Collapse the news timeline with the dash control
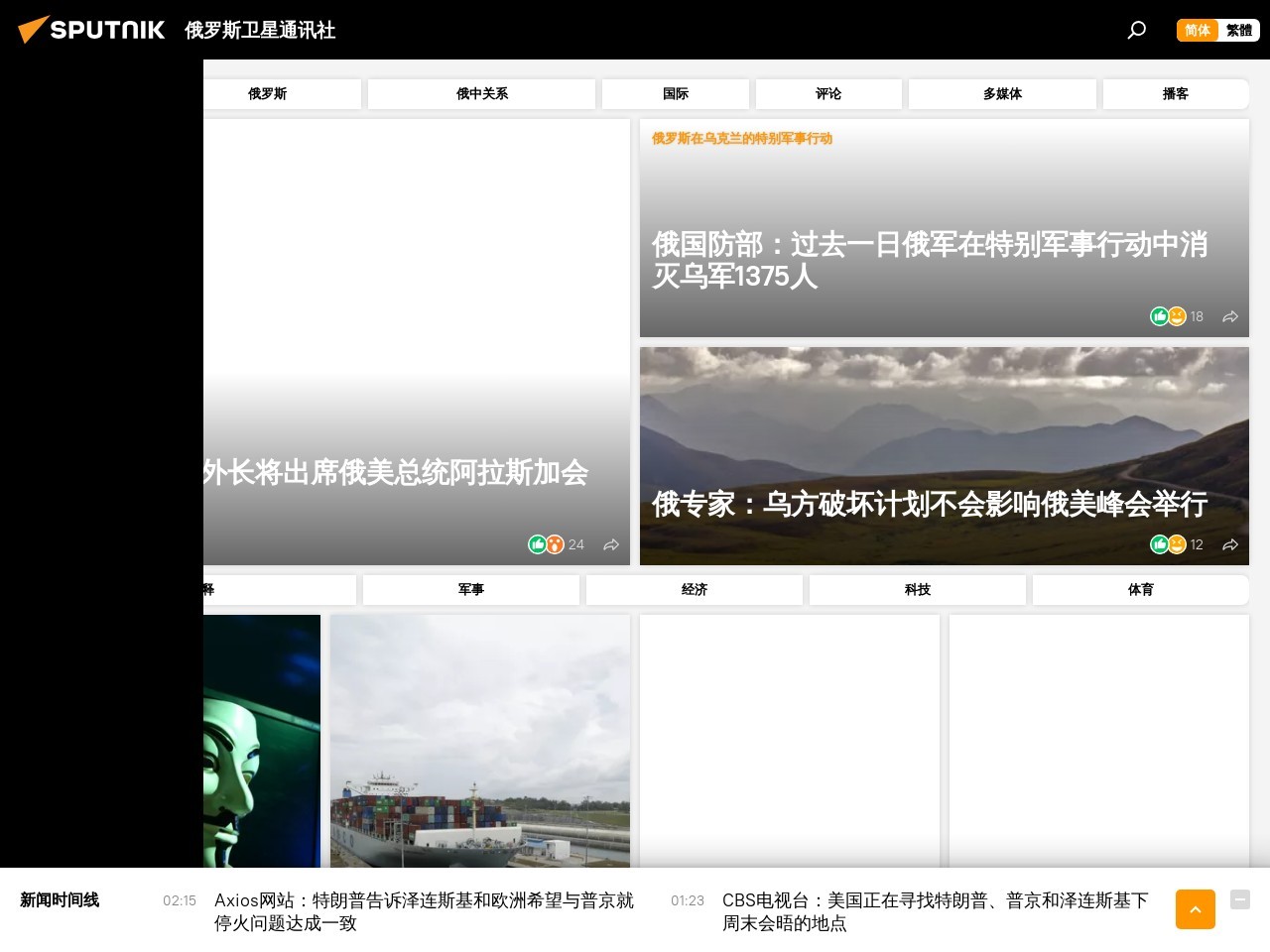1270x952 pixels. point(1239,899)
